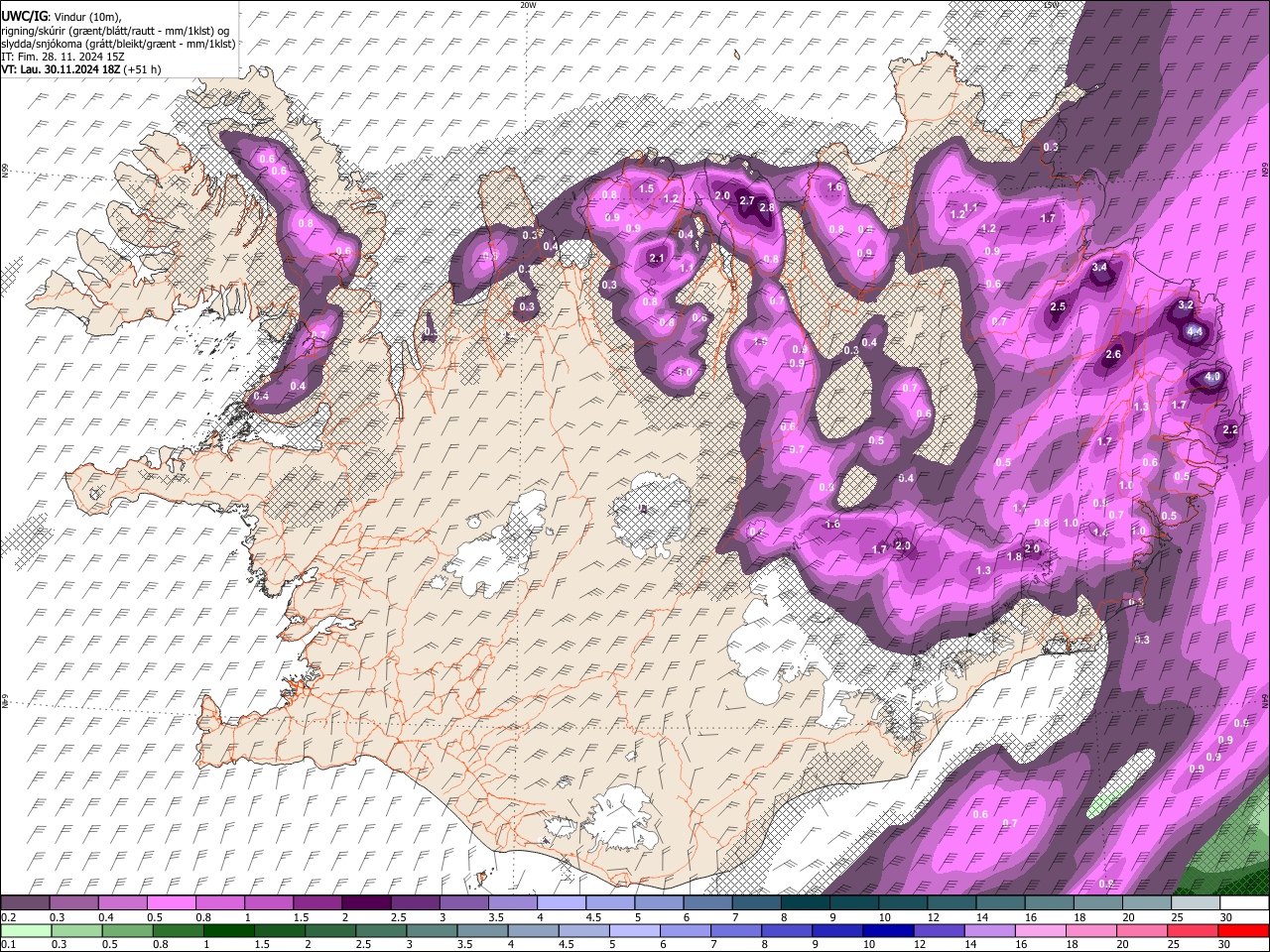
Task: Click the pale gray 25–30 snow scale swatch
Action: (1195, 903)
